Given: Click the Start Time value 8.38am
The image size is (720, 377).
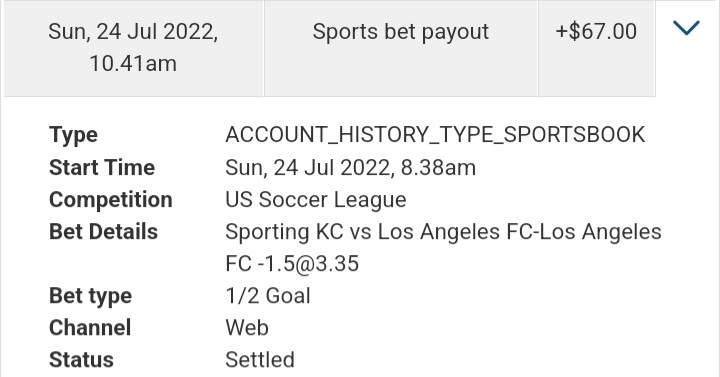Looking at the screenshot, I should (x=438, y=168).
